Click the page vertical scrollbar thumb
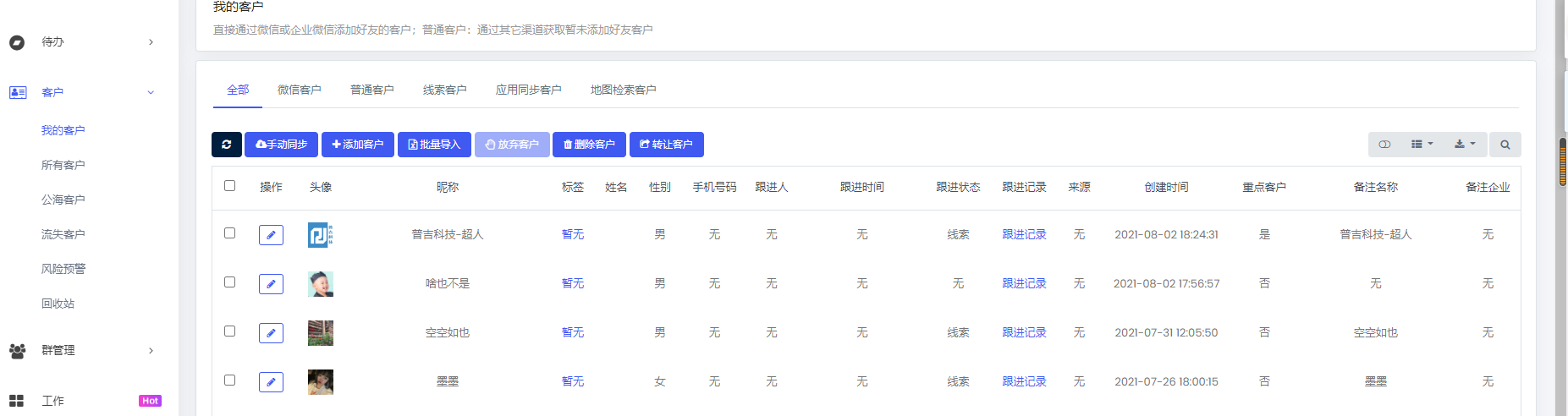 1563,161
